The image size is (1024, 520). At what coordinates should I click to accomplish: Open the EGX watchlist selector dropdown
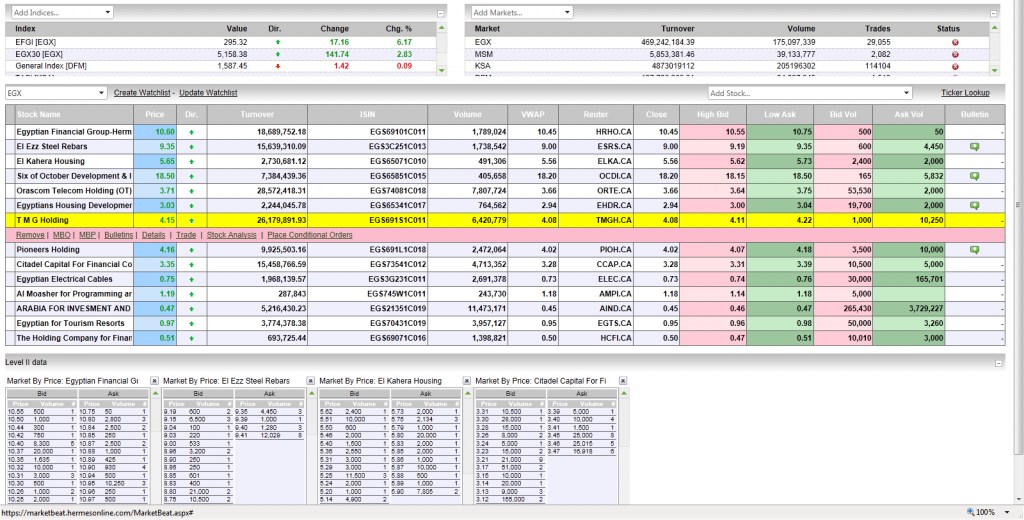(x=56, y=93)
